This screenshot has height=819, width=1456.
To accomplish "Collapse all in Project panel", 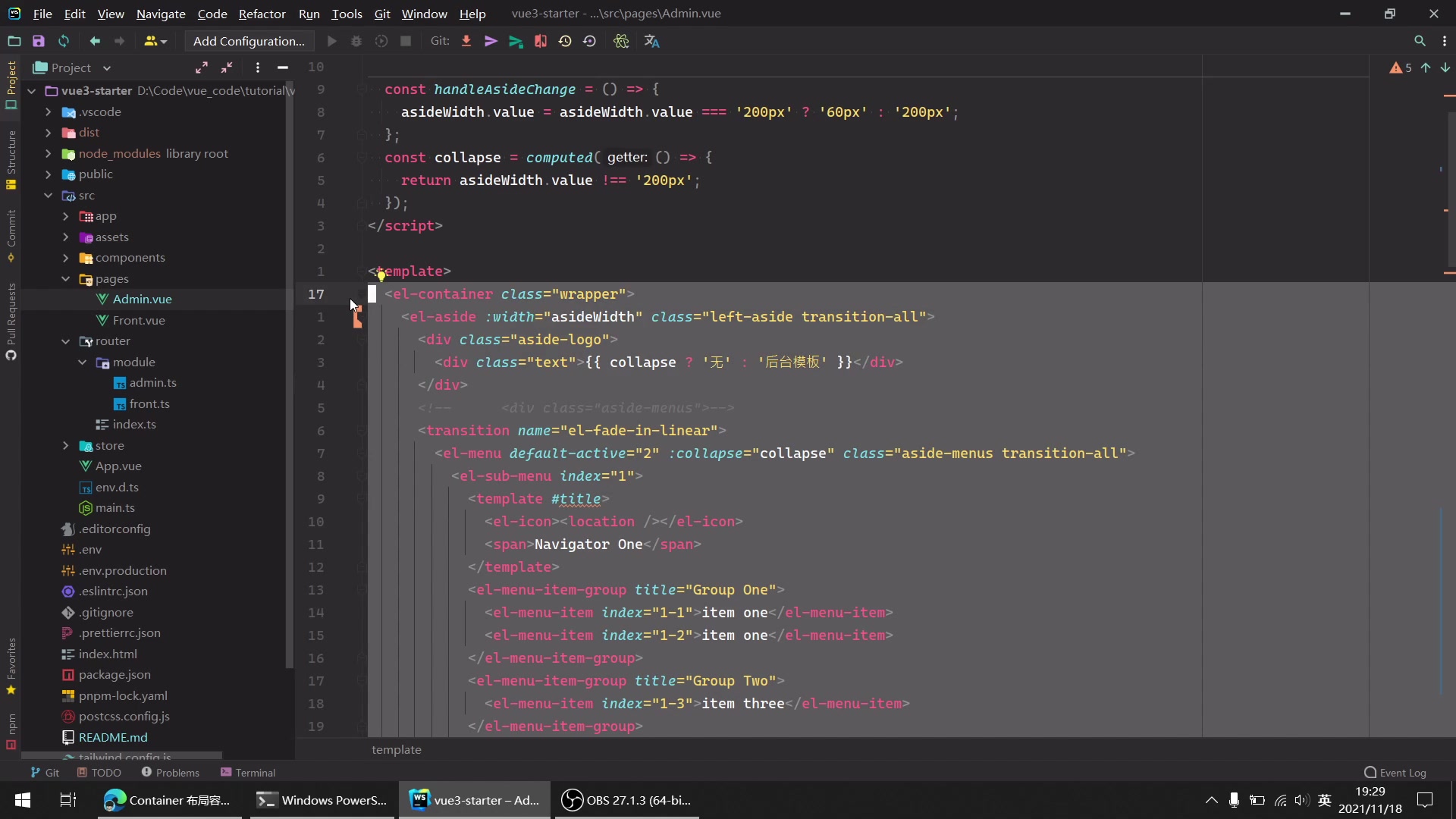I will click(x=227, y=67).
